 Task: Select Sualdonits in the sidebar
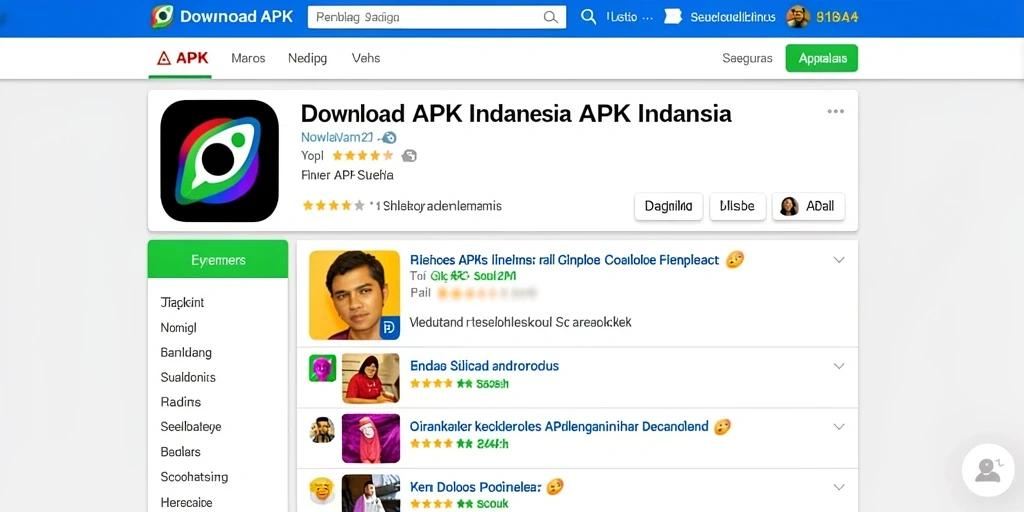pyautogui.click(x=188, y=377)
